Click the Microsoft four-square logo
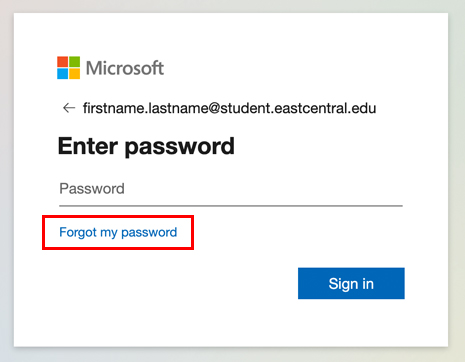465x362 pixels. pos(68,68)
